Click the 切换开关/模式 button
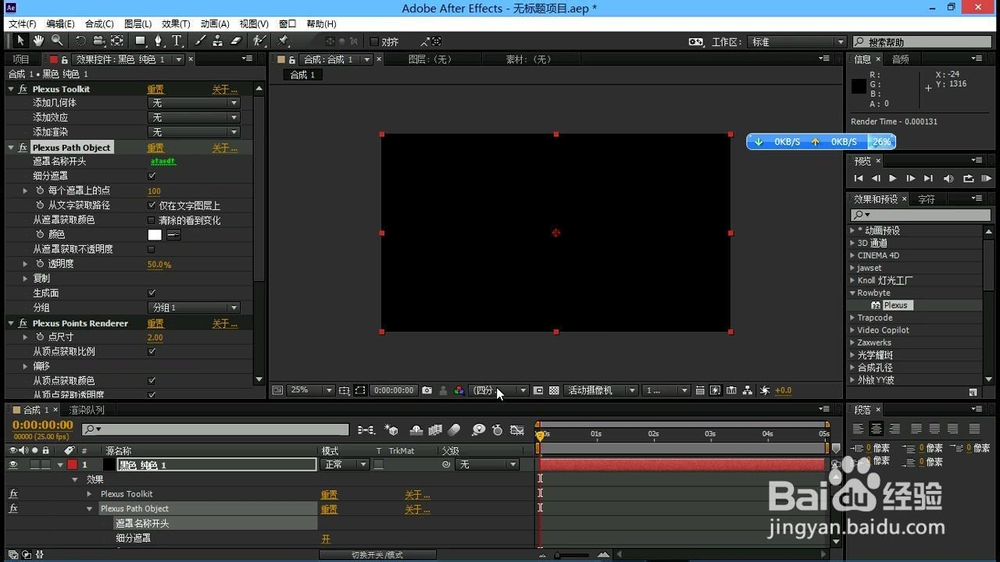Viewport: 1000px width, 562px height. [378, 554]
